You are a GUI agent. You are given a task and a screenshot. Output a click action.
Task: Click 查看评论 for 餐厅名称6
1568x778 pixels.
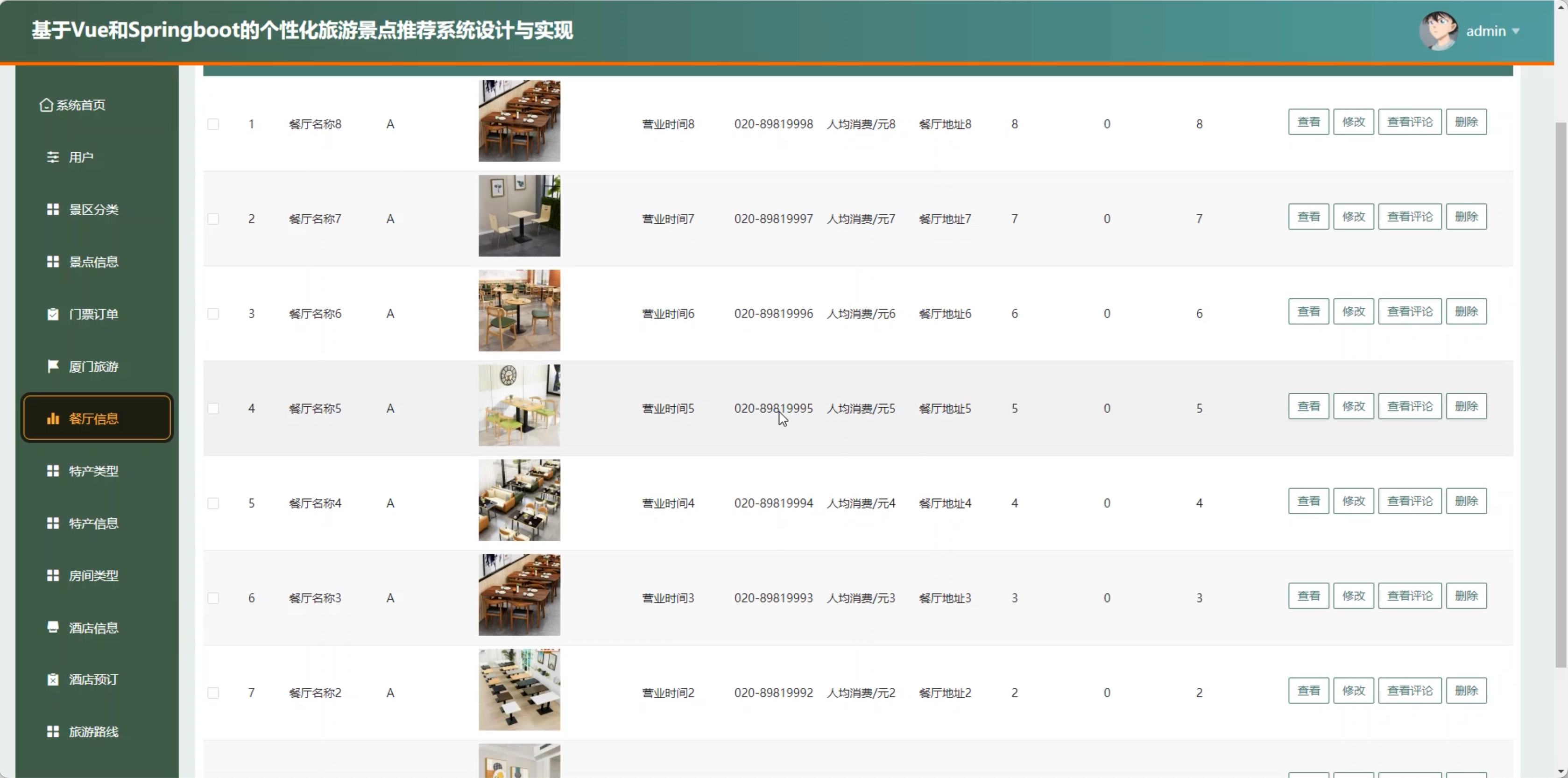1410,311
